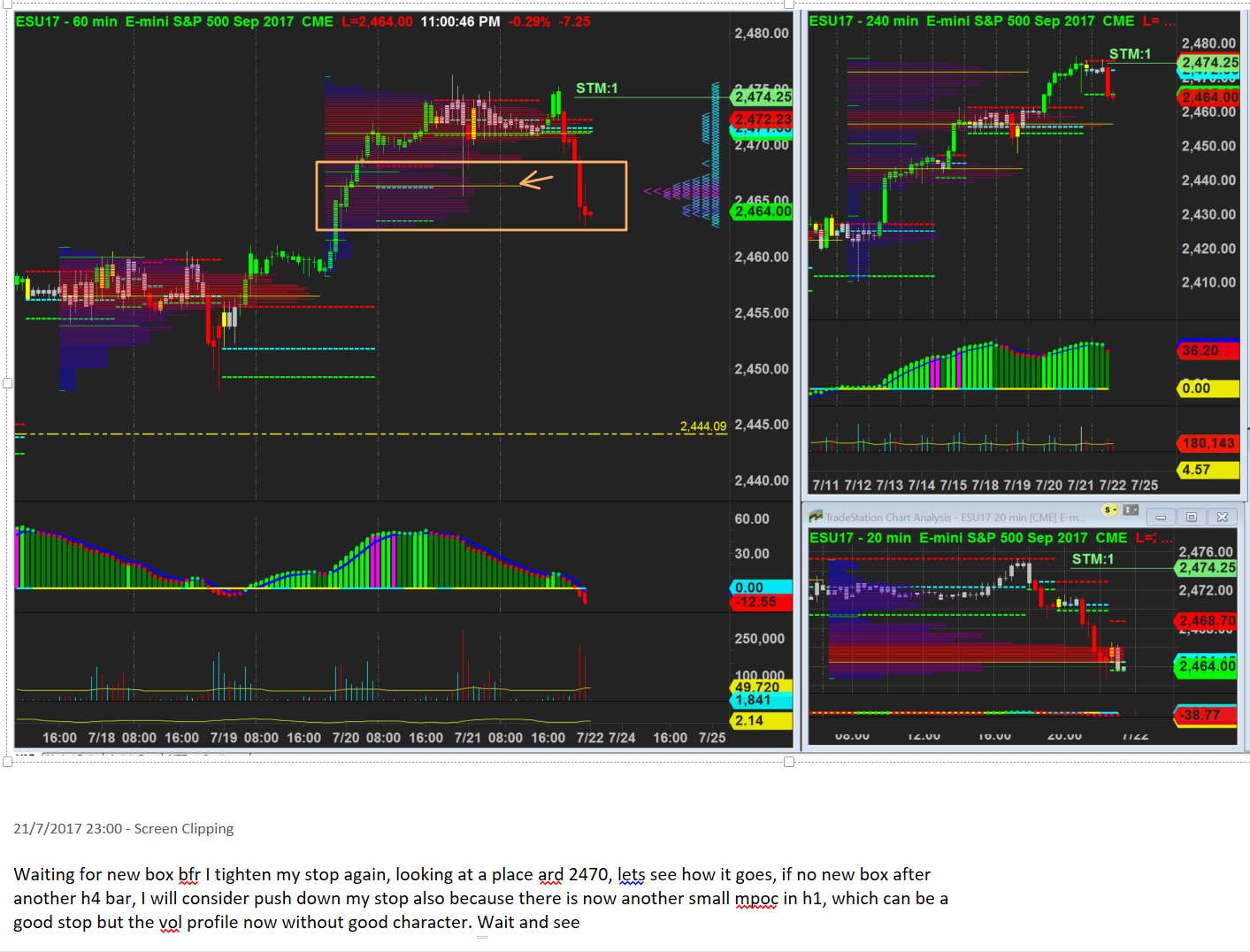
Task: Click the image selection handle at the bottom center
Action: tap(789, 762)
